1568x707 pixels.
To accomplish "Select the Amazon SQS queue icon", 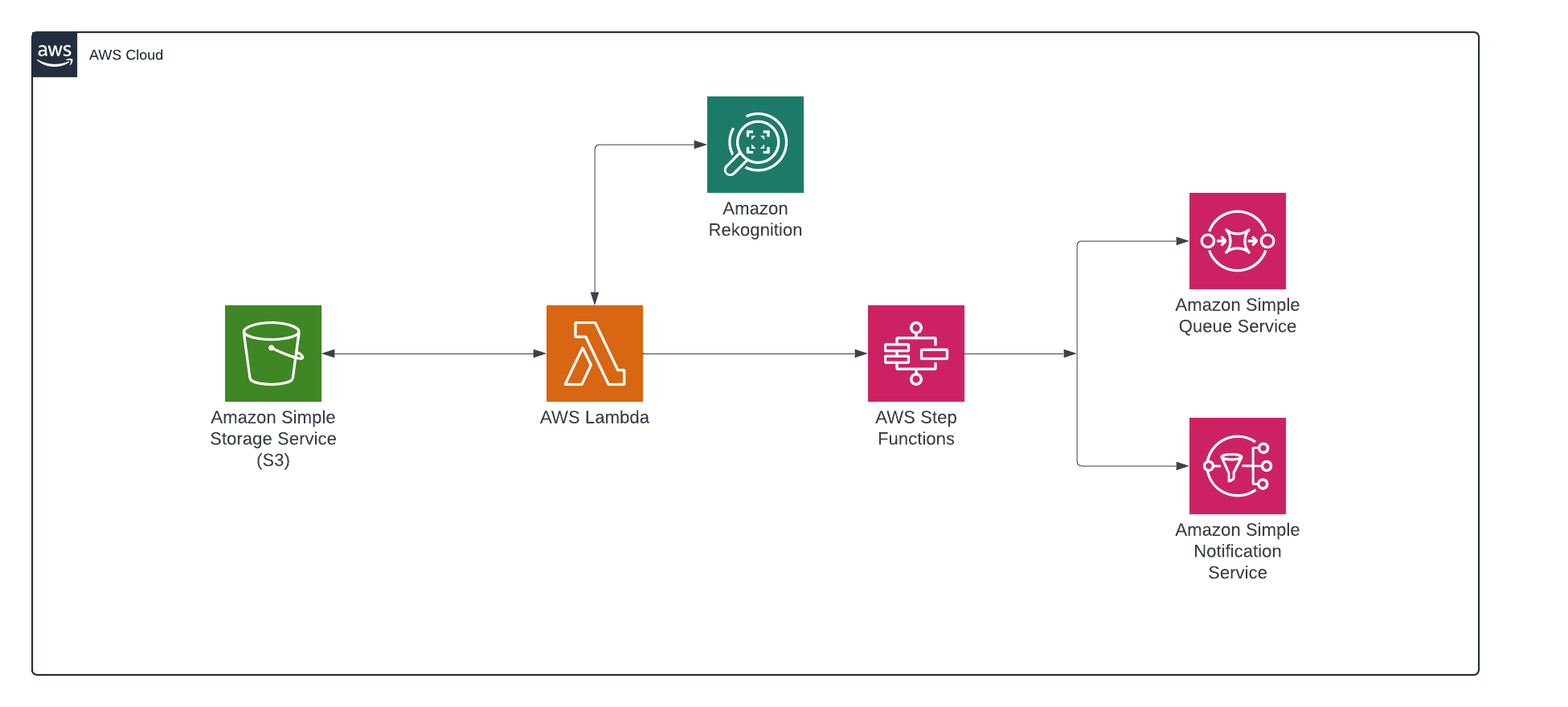I will pyautogui.click(x=1238, y=241).
